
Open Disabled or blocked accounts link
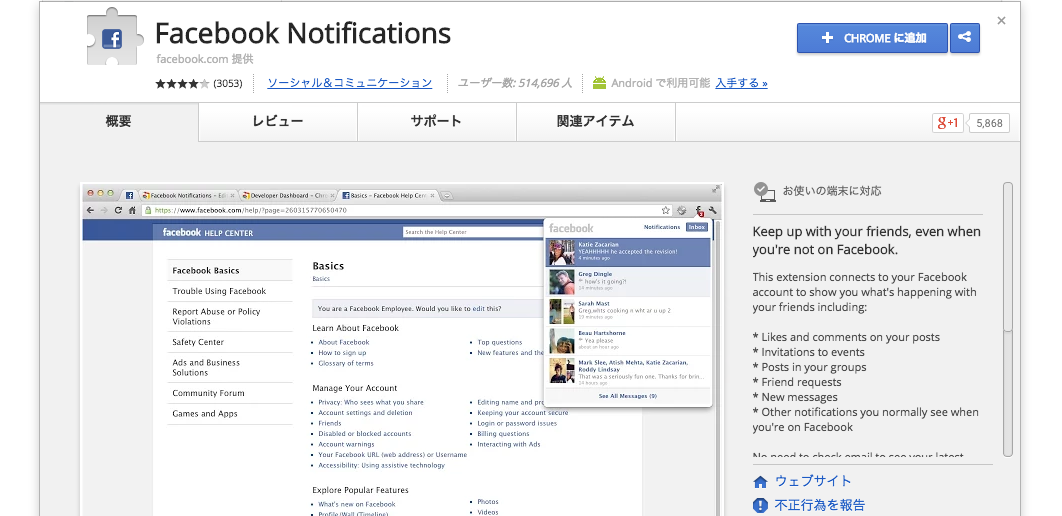pos(365,434)
